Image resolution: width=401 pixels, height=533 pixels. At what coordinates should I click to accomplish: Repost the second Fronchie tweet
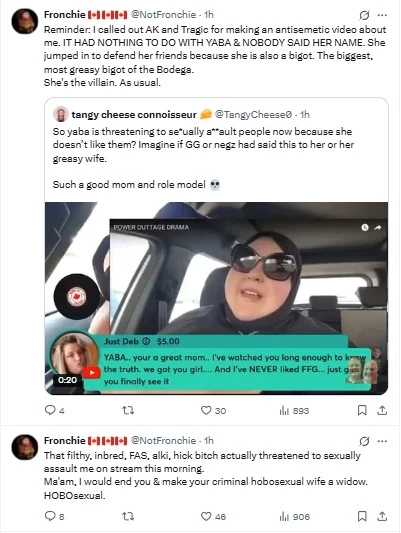pos(128,516)
